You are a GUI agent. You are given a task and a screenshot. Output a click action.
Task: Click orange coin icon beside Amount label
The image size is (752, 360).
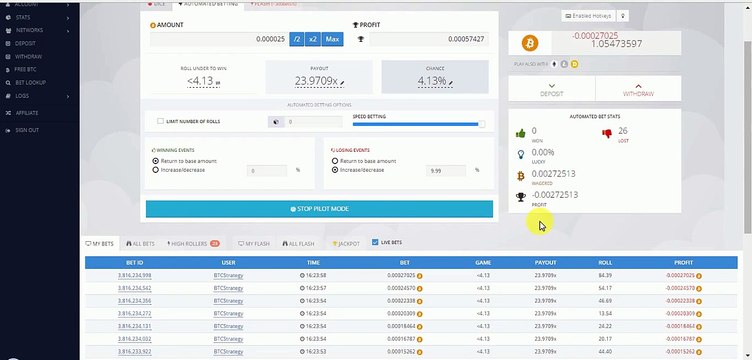(x=153, y=25)
